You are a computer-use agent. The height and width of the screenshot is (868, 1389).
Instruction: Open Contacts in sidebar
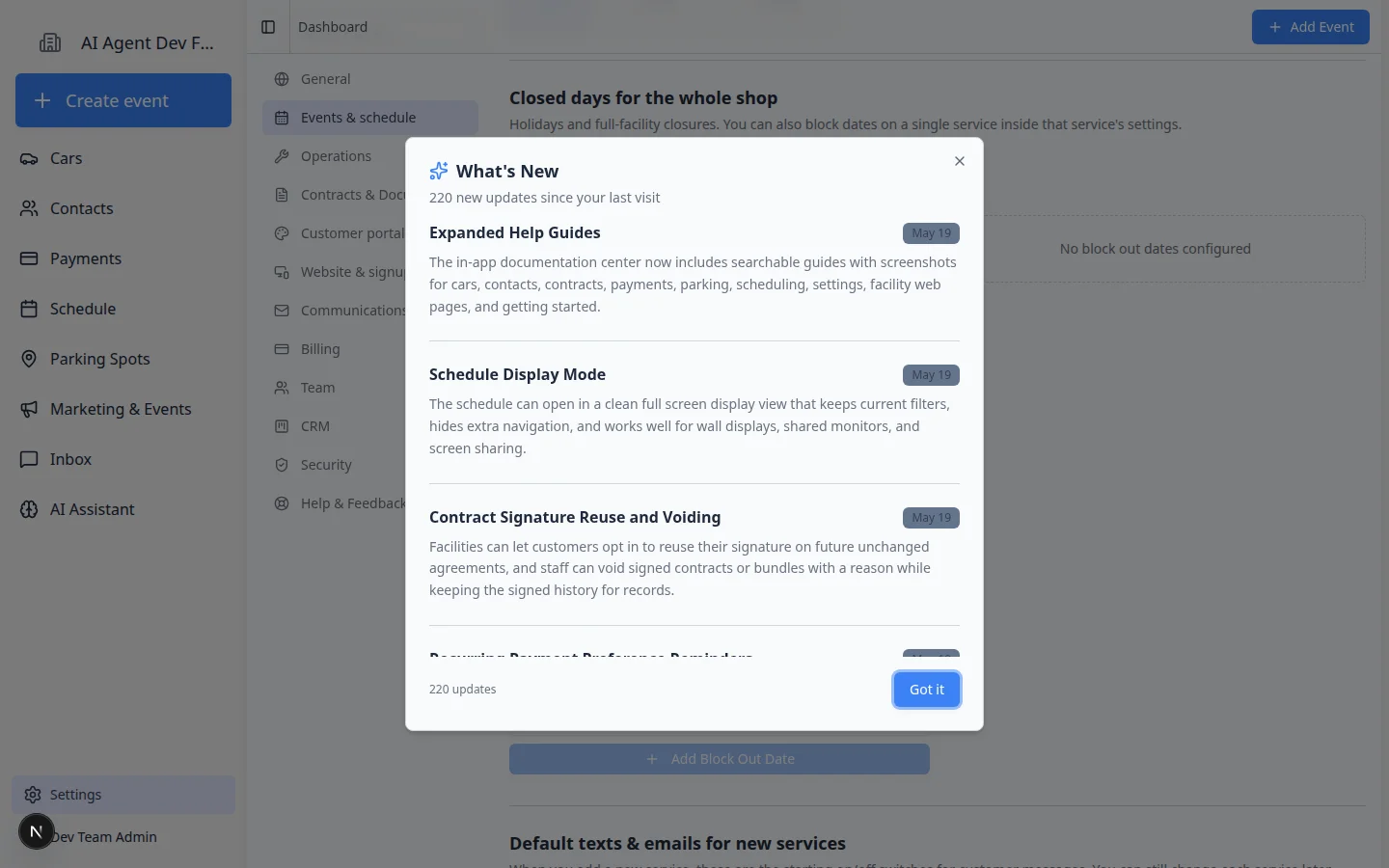pyautogui.click(x=123, y=208)
